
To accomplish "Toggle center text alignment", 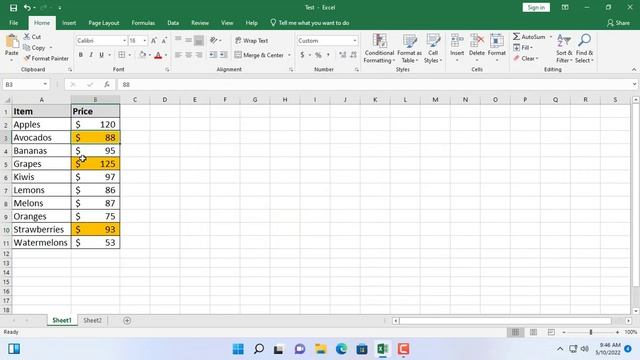I will click(189, 55).
